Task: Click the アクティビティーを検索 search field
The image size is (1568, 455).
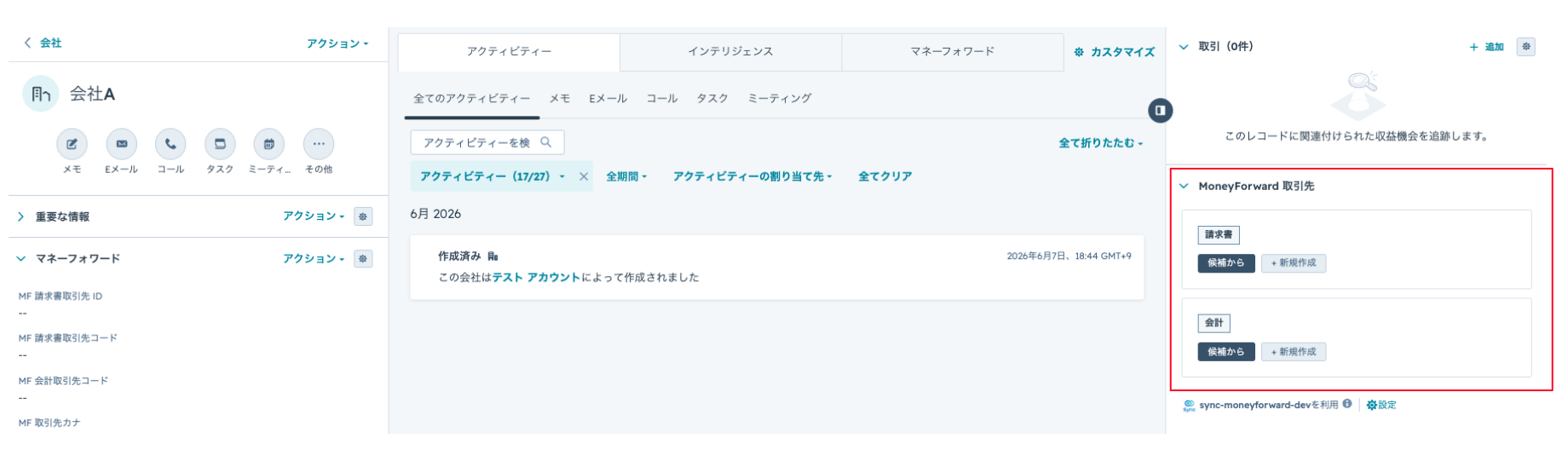Action: coord(487,142)
